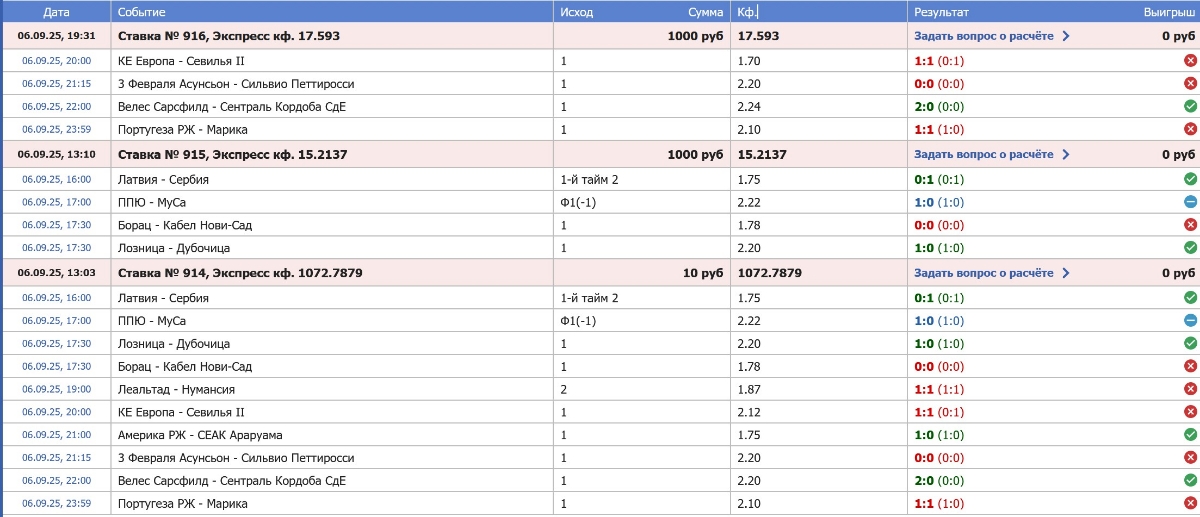Click red cross icon for Леальтад - Нумансия
1200x517 pixels.
click(x=1190, y=389)
